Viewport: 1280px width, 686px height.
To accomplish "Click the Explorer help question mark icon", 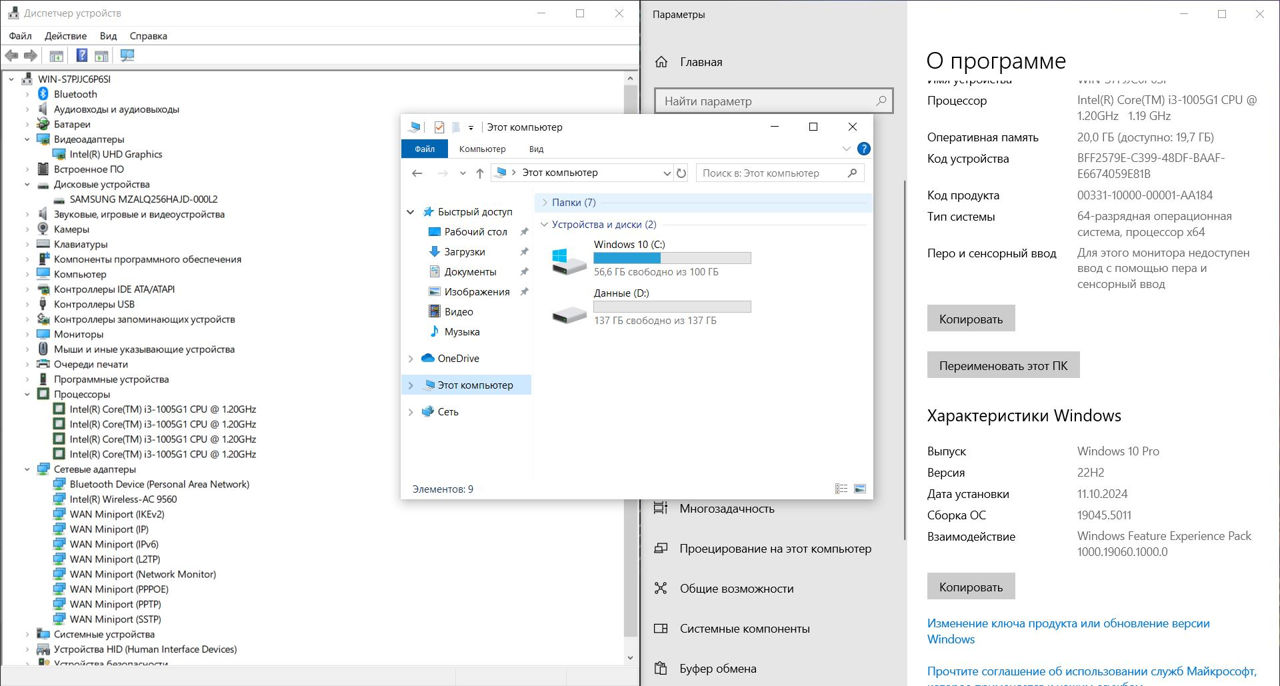I will (x=864, y=149).
